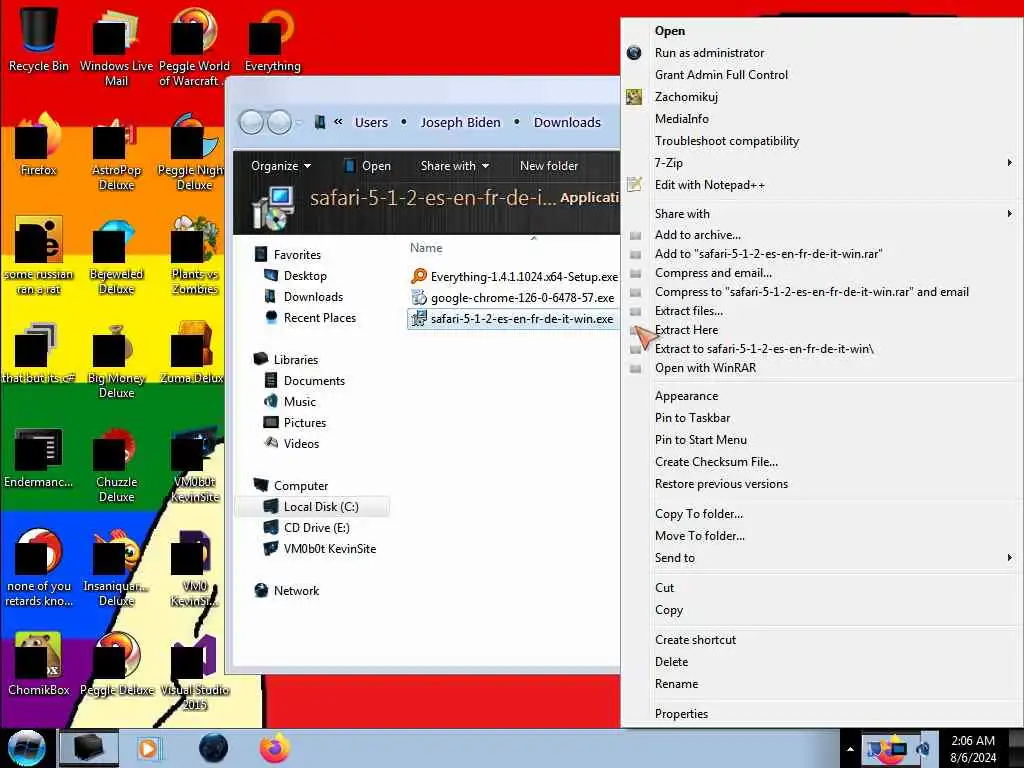Select the google-chrome-126-0-6478-57.exe file
This screenshot has width=1024, height=768.
[x=513, y=298]
